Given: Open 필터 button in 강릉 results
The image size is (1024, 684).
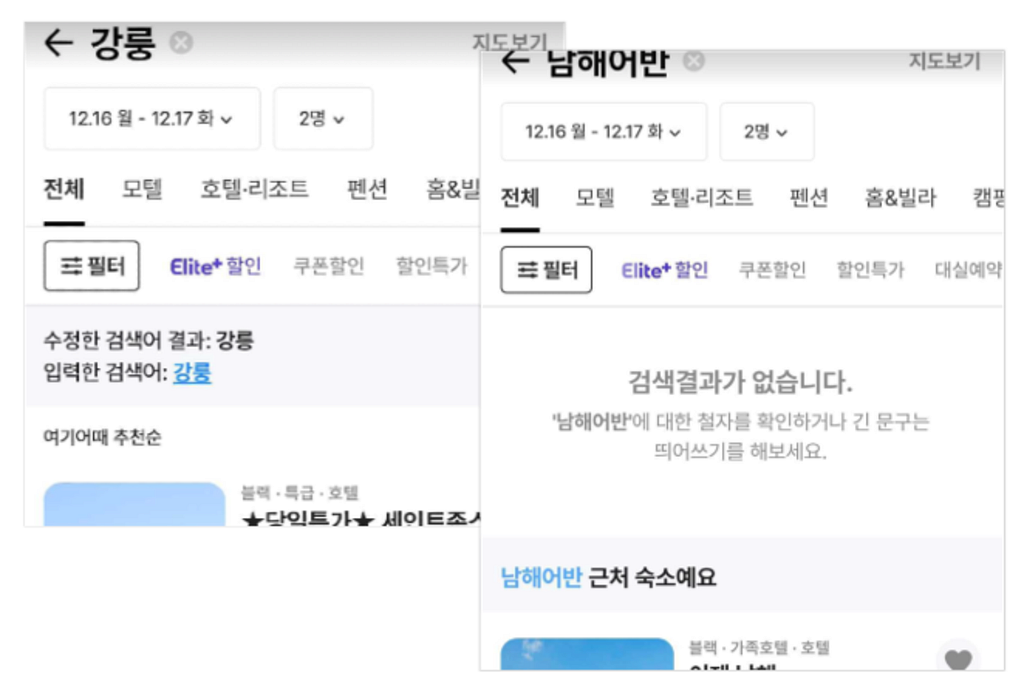Looking at the screenshot, I should (x=91, y=266).
